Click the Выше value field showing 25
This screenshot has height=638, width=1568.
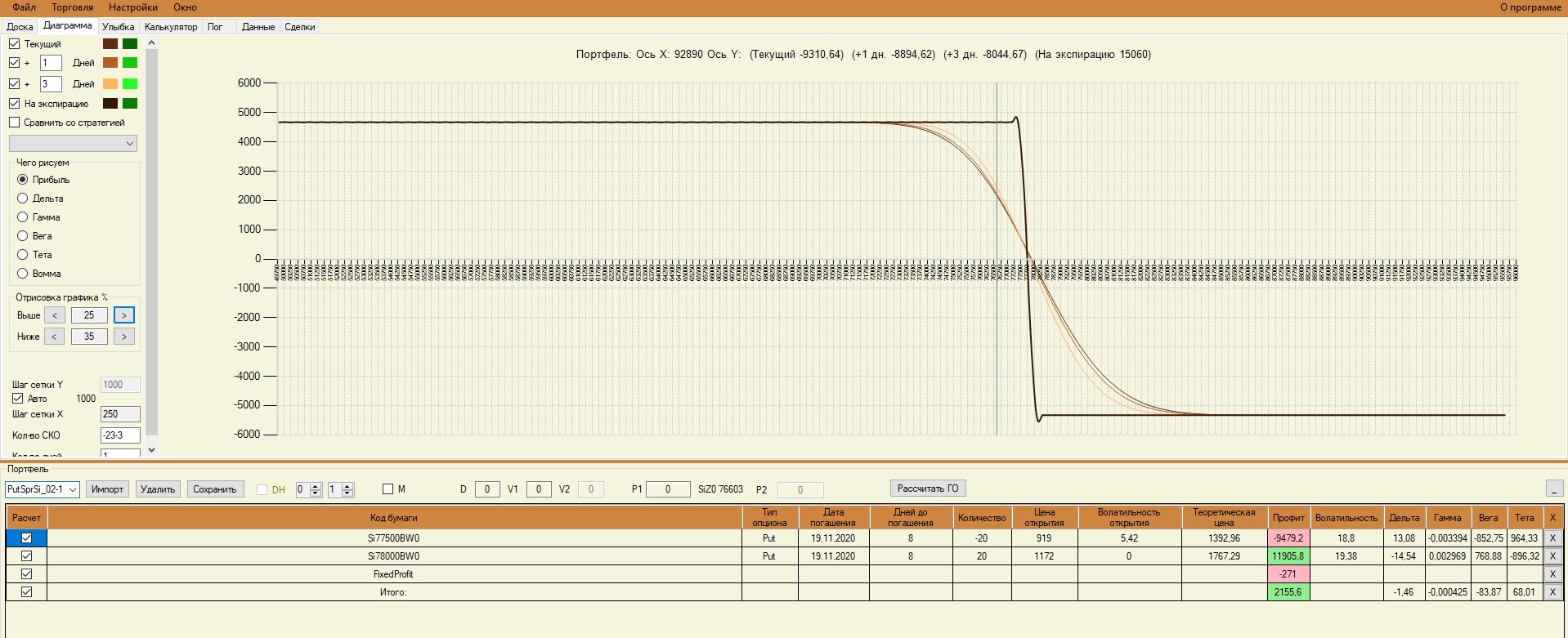point(89,315)
